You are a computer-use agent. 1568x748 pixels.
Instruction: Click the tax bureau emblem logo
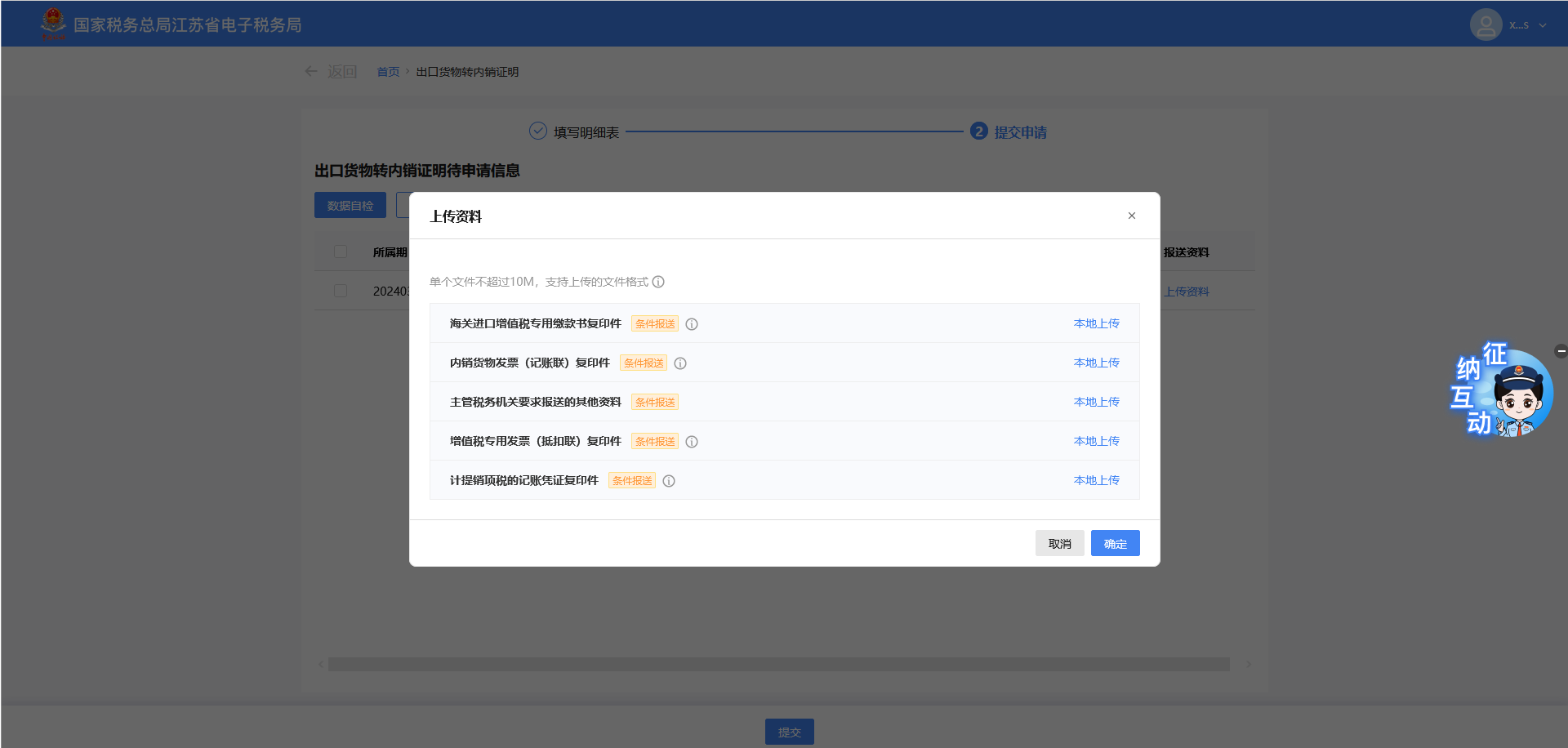(x=53, y=24)
